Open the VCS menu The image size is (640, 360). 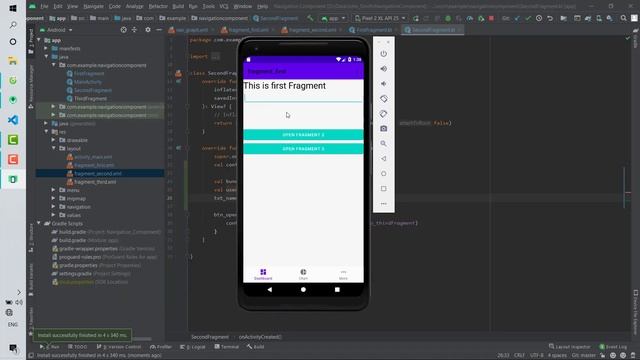224,7
